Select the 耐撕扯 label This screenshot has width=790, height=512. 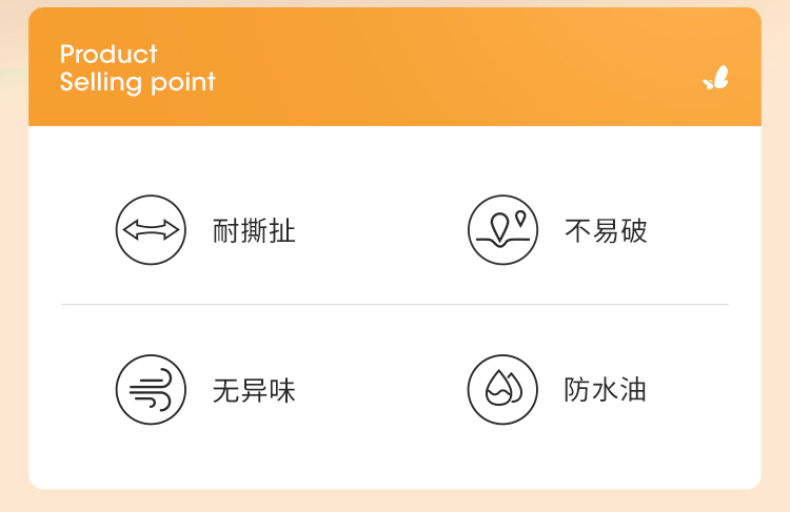[x=254, y=231]
